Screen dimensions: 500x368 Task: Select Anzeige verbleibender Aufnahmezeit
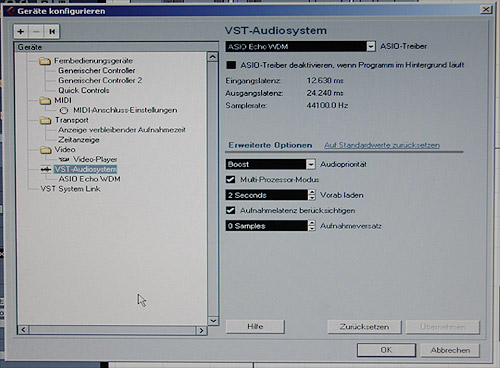pyautogui.click(x=122, y=130)
